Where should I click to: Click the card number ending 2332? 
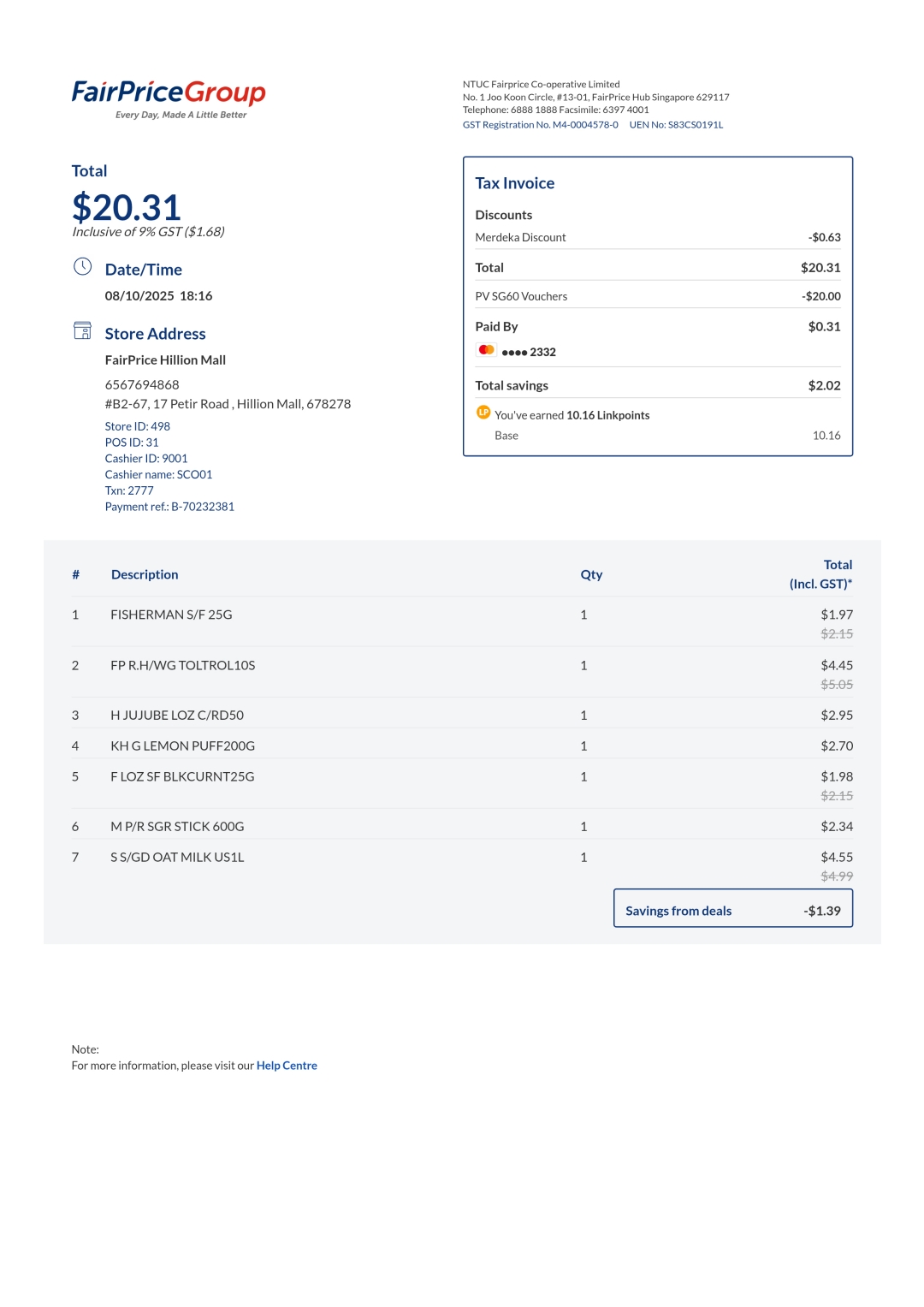click(x=529, y=352)
